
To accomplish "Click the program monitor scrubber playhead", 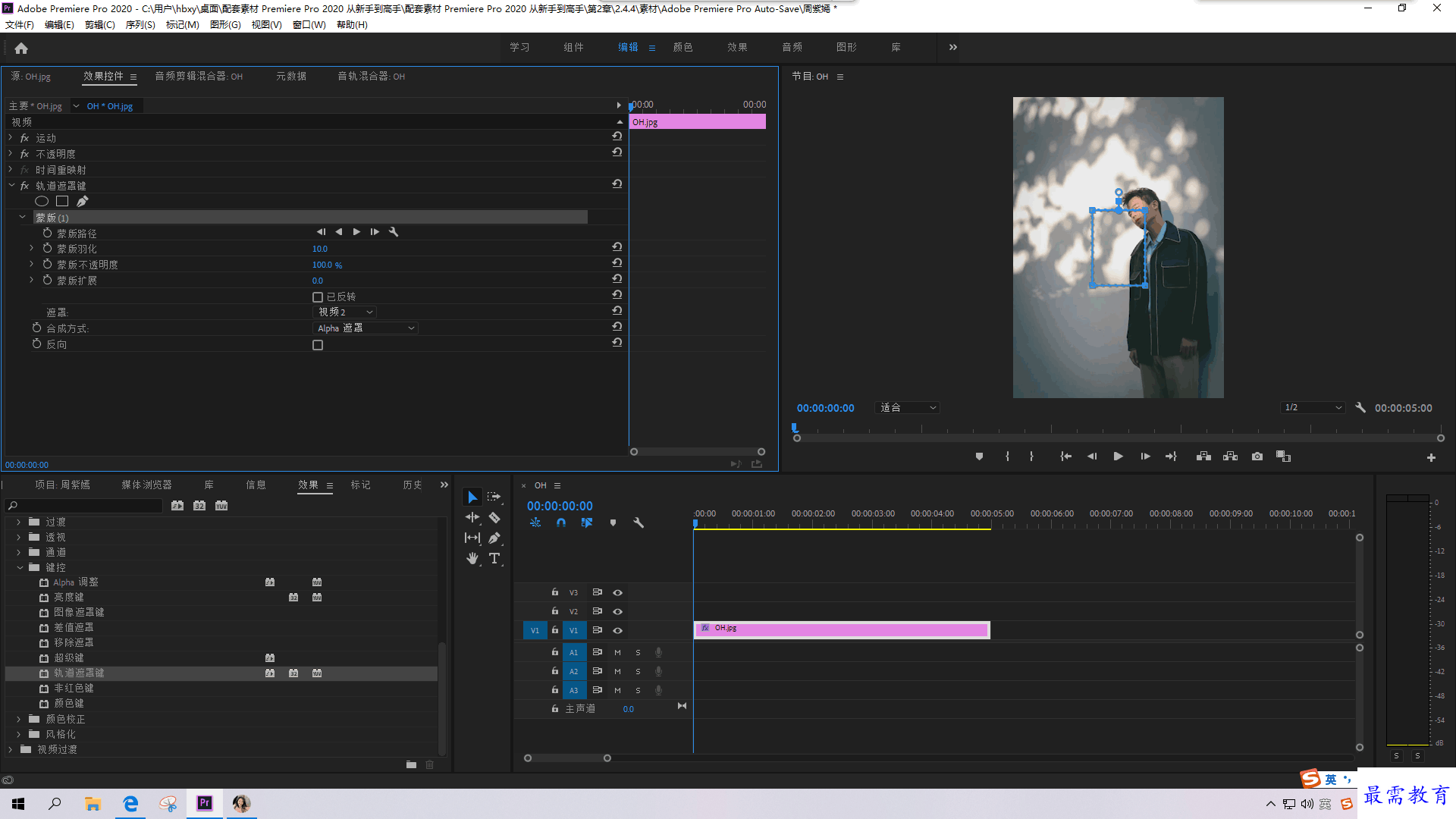I will [x=795, y=428].
